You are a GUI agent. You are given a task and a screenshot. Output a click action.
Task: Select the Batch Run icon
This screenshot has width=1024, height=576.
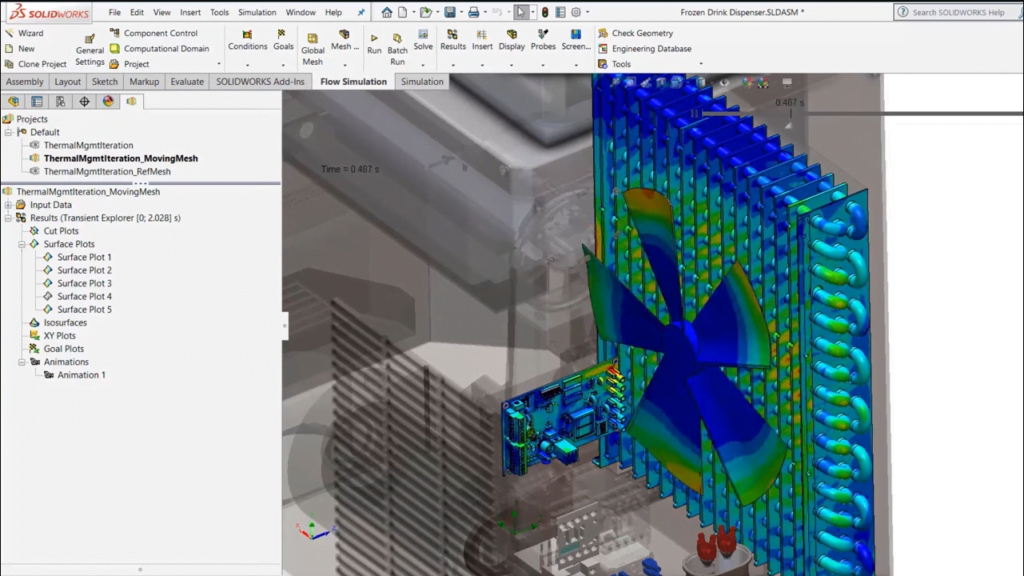[396, 44]
